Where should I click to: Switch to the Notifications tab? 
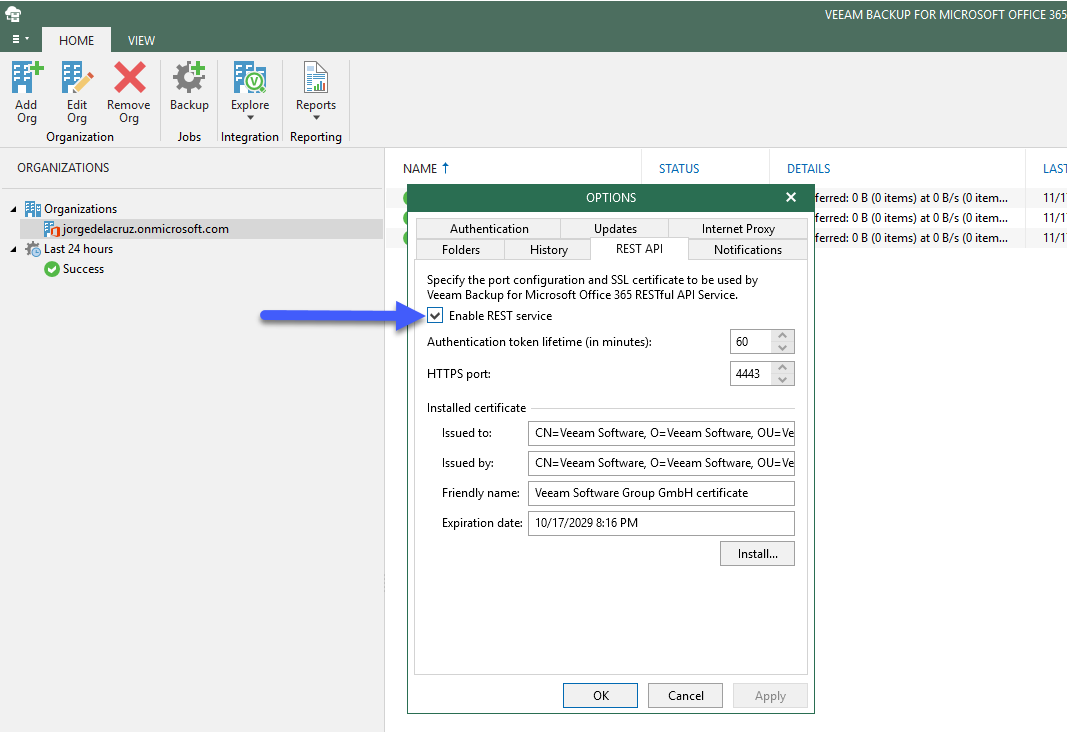(748, 250)
